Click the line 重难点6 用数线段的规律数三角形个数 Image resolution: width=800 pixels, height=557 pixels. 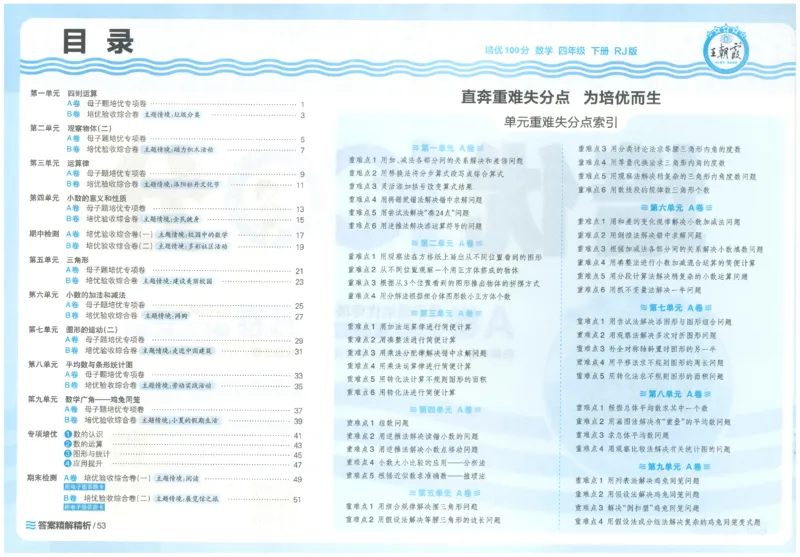[643, 190]
